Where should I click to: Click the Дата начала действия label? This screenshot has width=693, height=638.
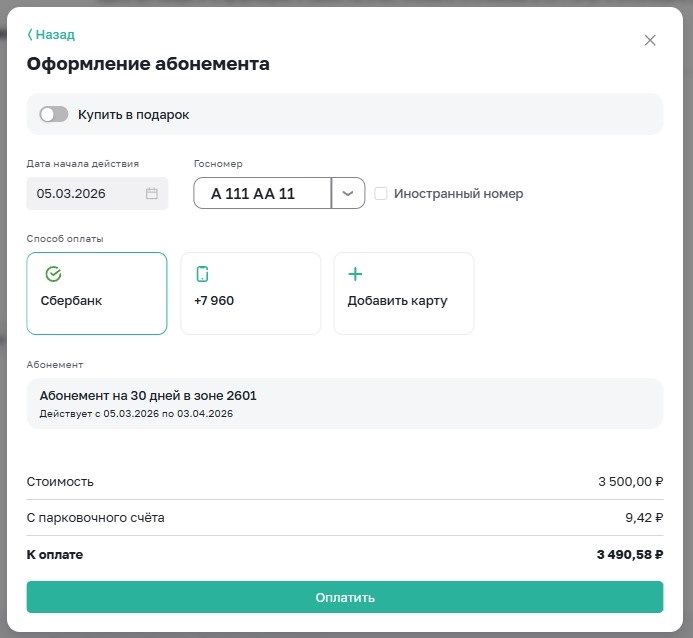(83, 164)
